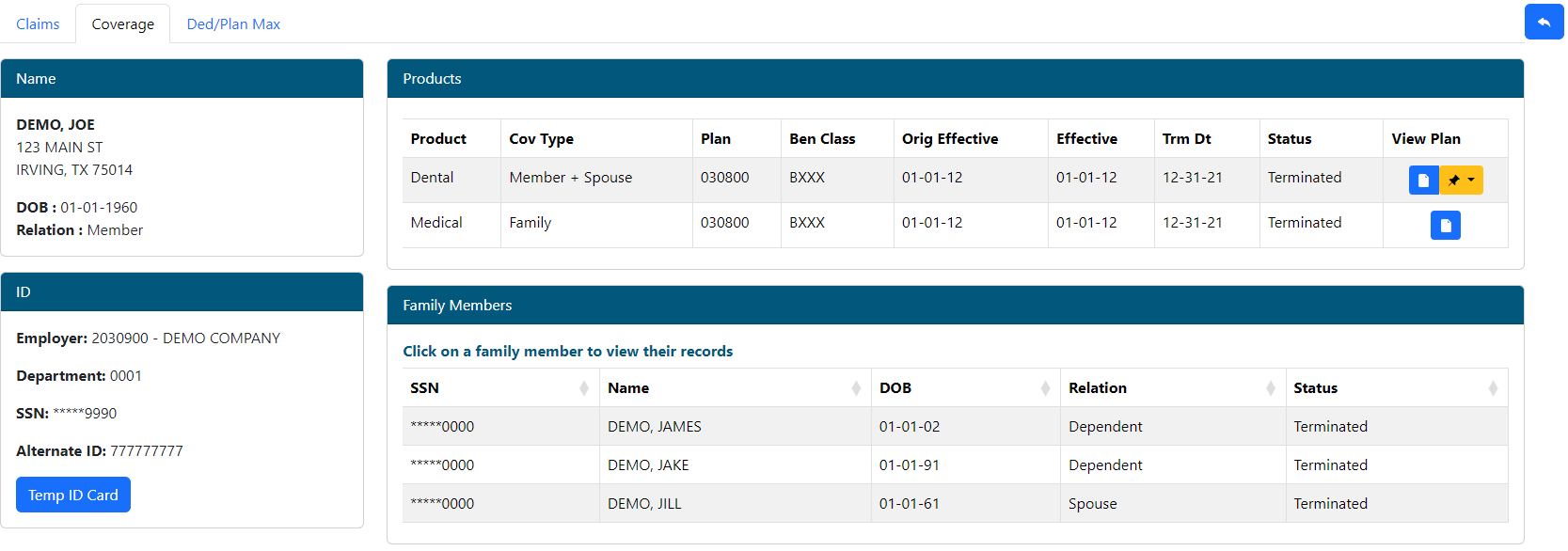The width and height of the screenshot is (1568, 551).
Task: Click Department 0001 text
Action: [x=79, y=375]
